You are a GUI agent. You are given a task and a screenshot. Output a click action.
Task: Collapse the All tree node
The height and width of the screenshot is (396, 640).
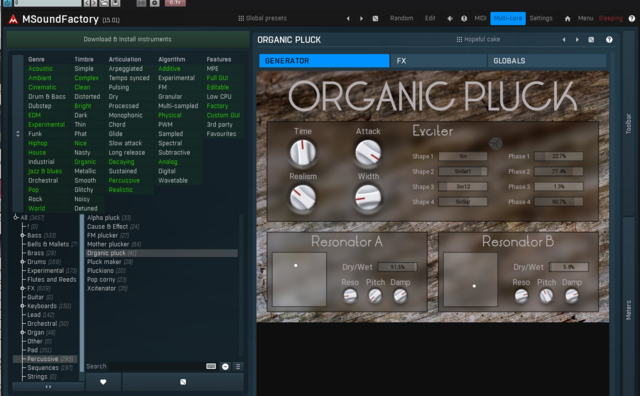tap(16, 217)
